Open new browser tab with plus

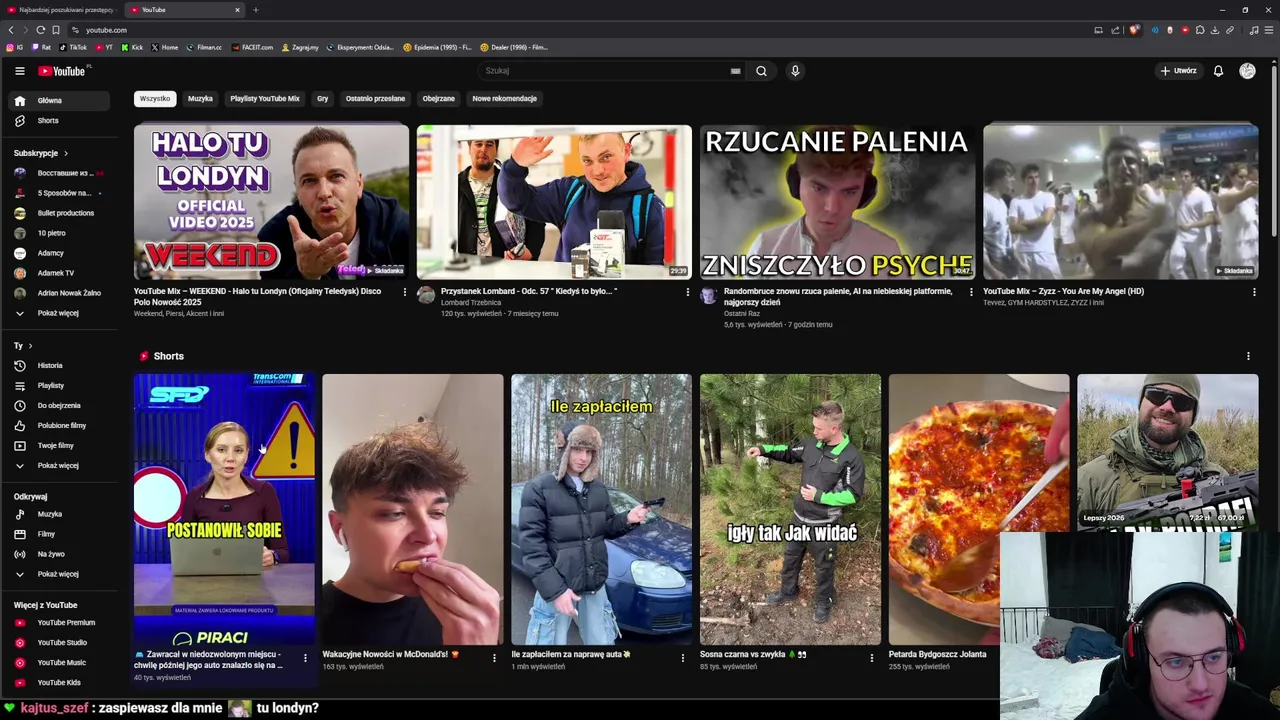click(255, 10)
